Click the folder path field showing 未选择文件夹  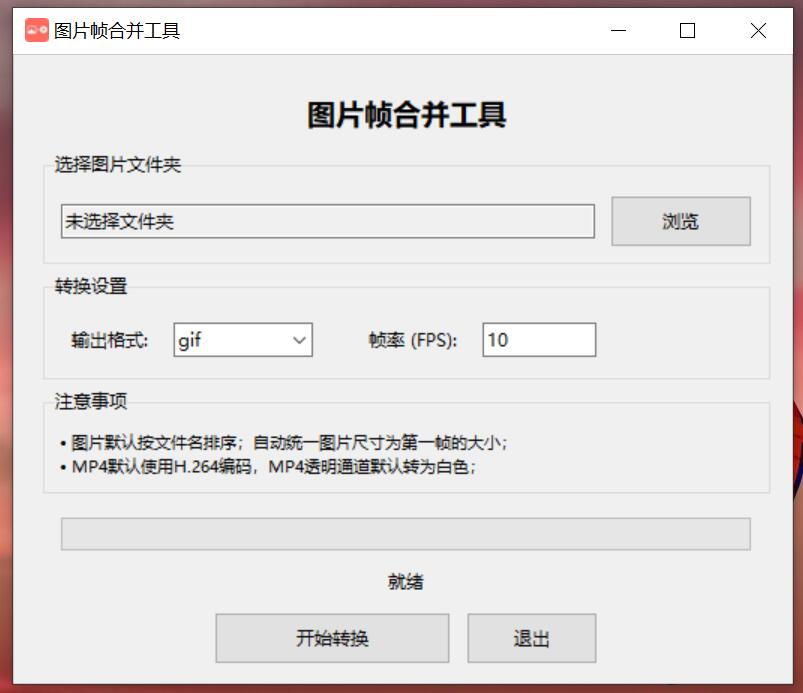tap(327, 221)
